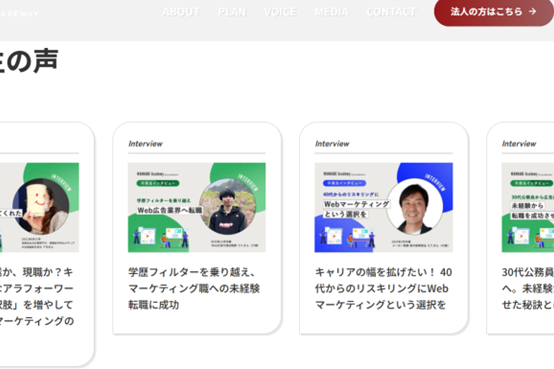
Task: Open article 30代公務員 title link
Action: point(528,288)
